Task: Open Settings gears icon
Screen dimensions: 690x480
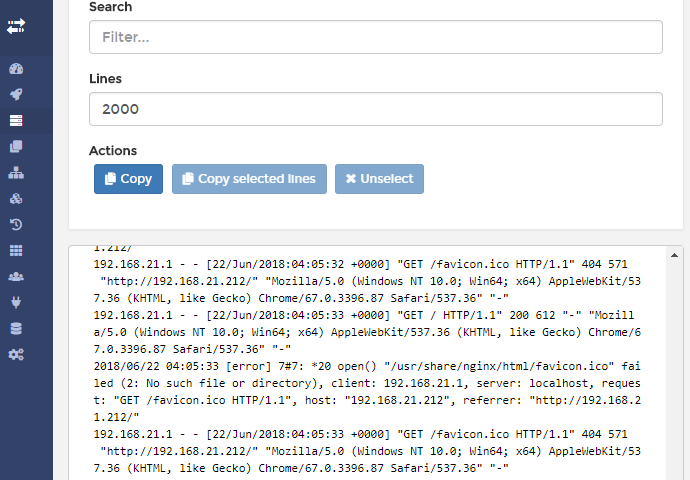Action: (x=16, y=354)
